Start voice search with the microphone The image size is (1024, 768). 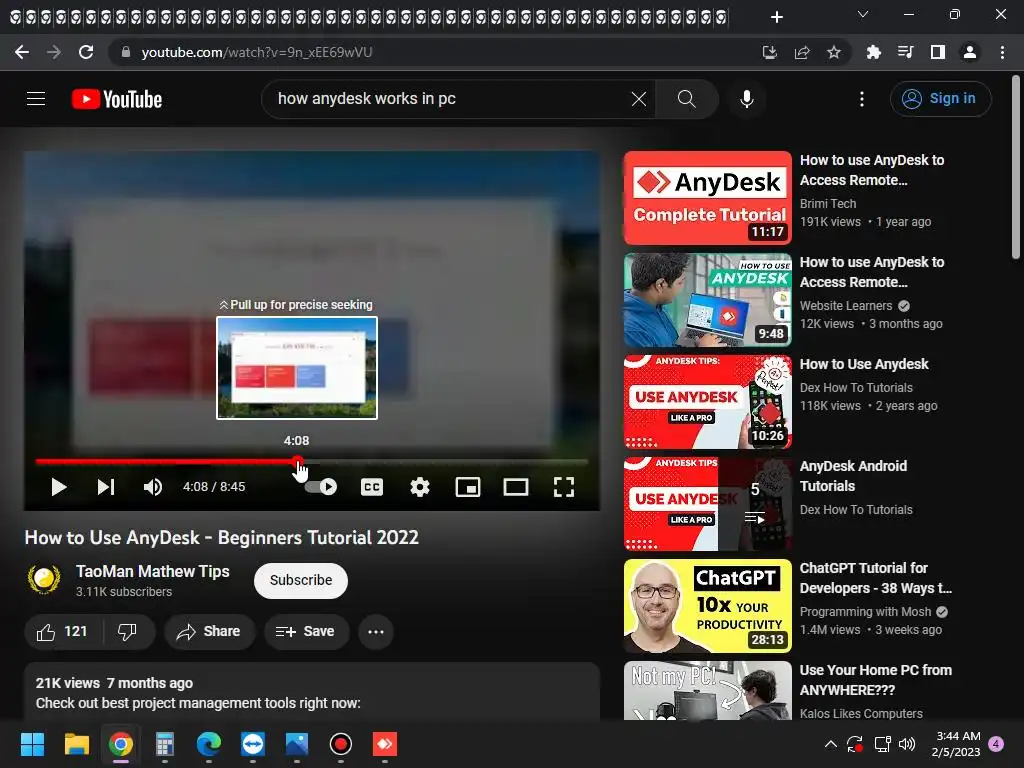746,99
